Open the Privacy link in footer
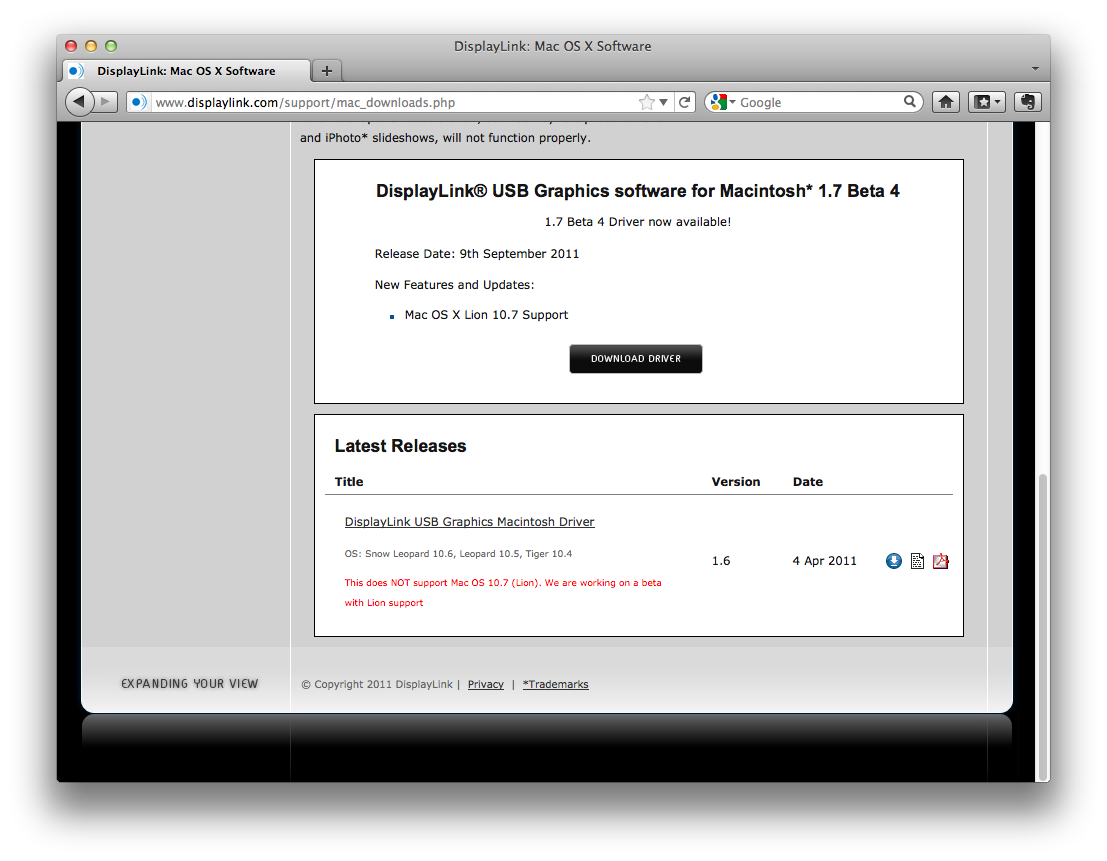The image size is (1107, 861). (486, 684)
